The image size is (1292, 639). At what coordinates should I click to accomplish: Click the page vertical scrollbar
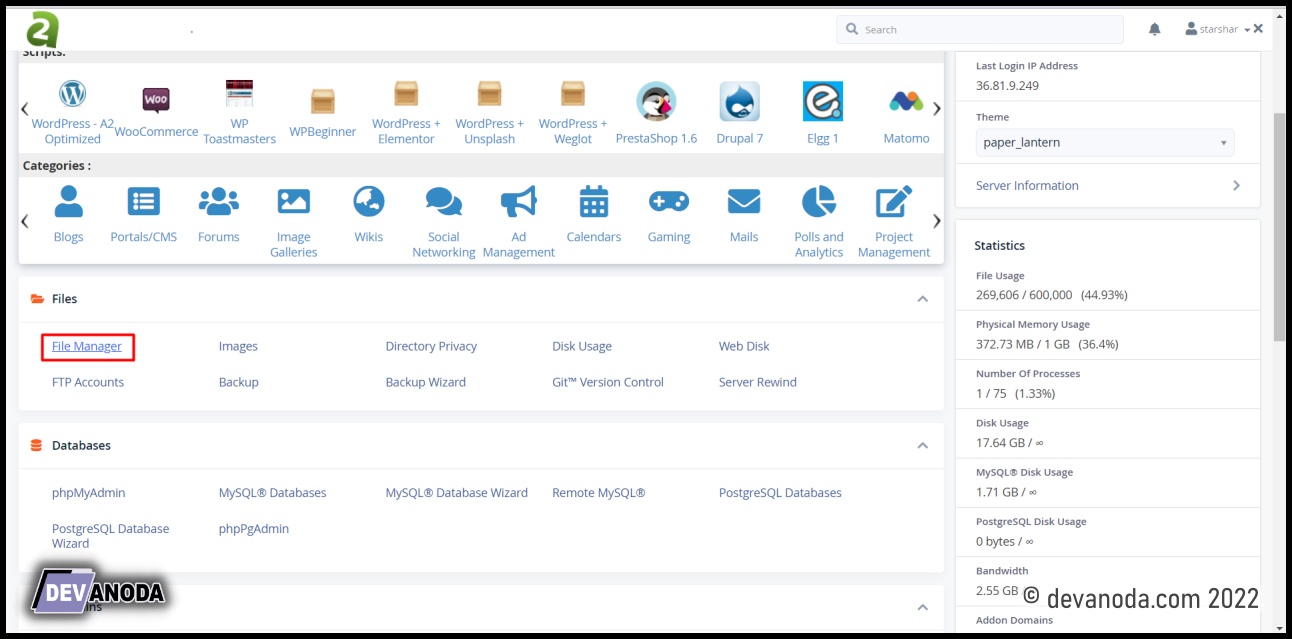(1279, 226)
